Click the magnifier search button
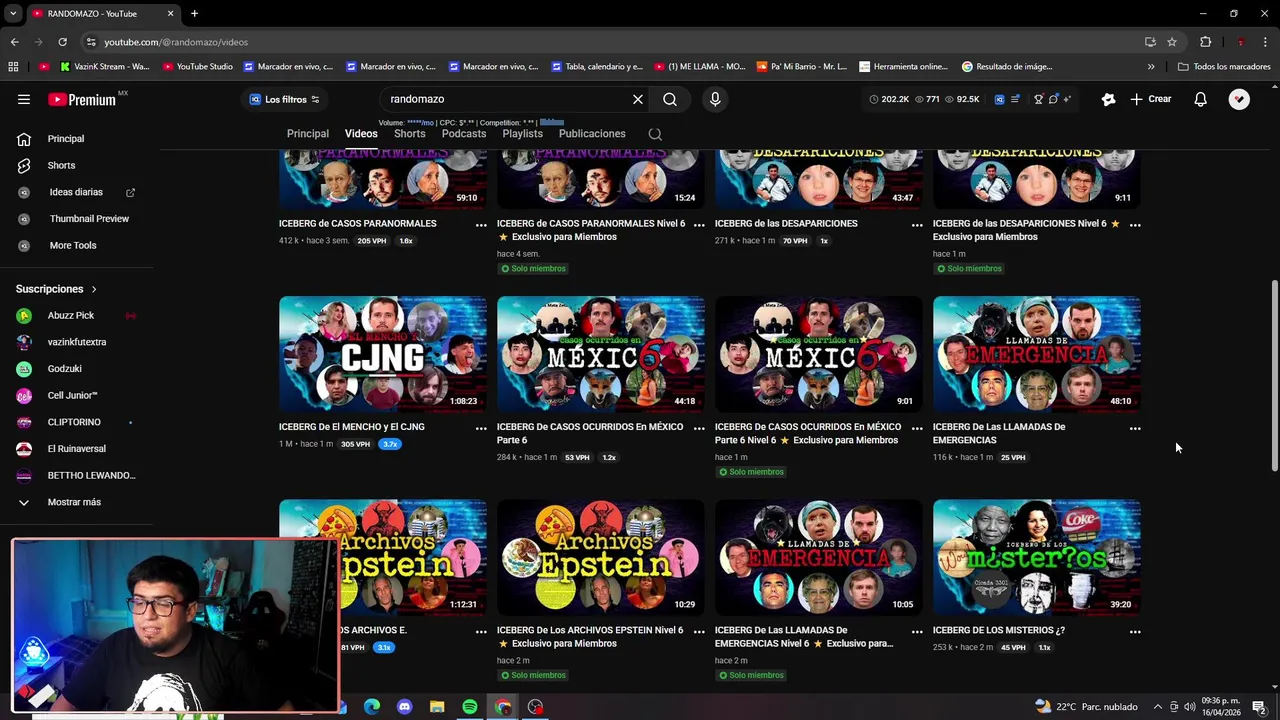 point(670,99)
